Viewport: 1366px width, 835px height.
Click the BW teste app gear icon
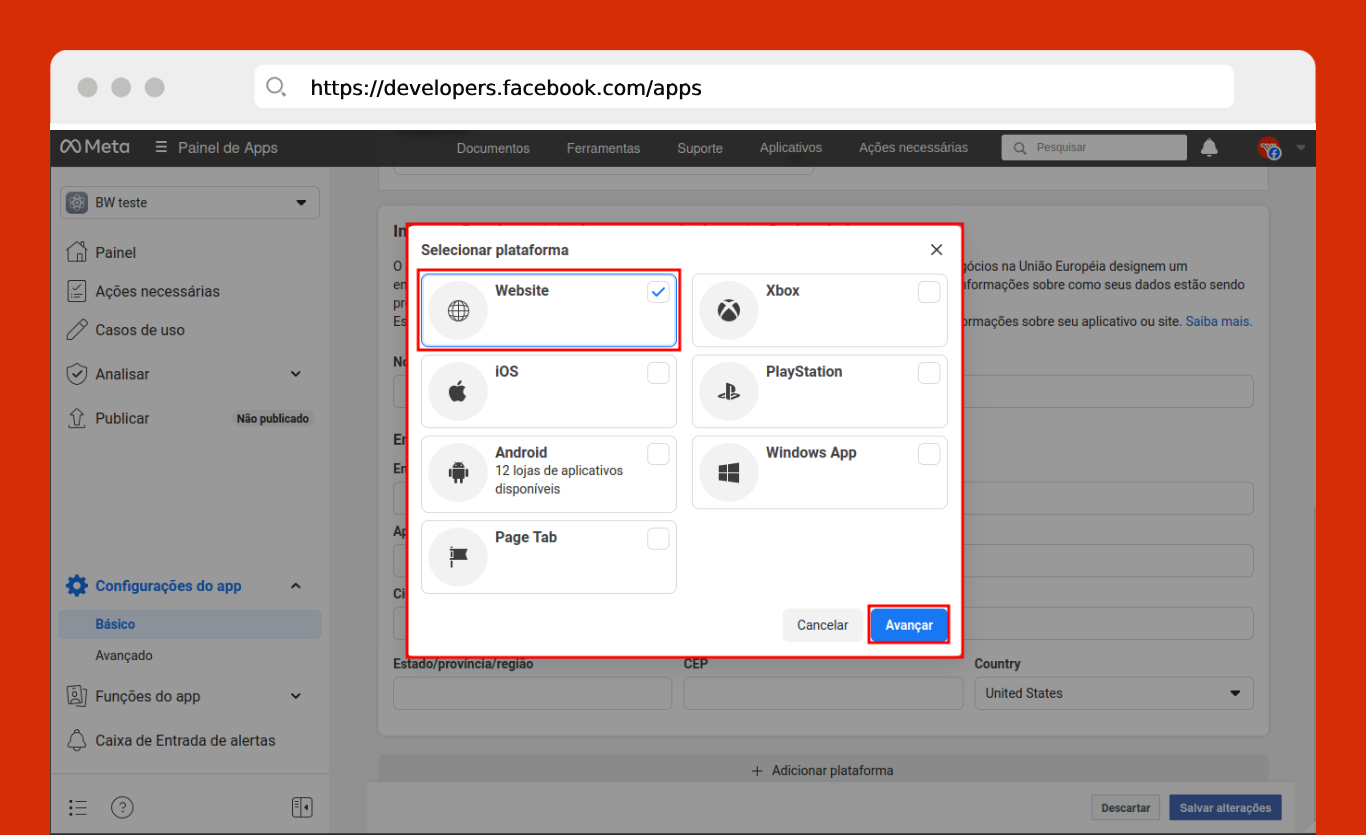[77, 203]
